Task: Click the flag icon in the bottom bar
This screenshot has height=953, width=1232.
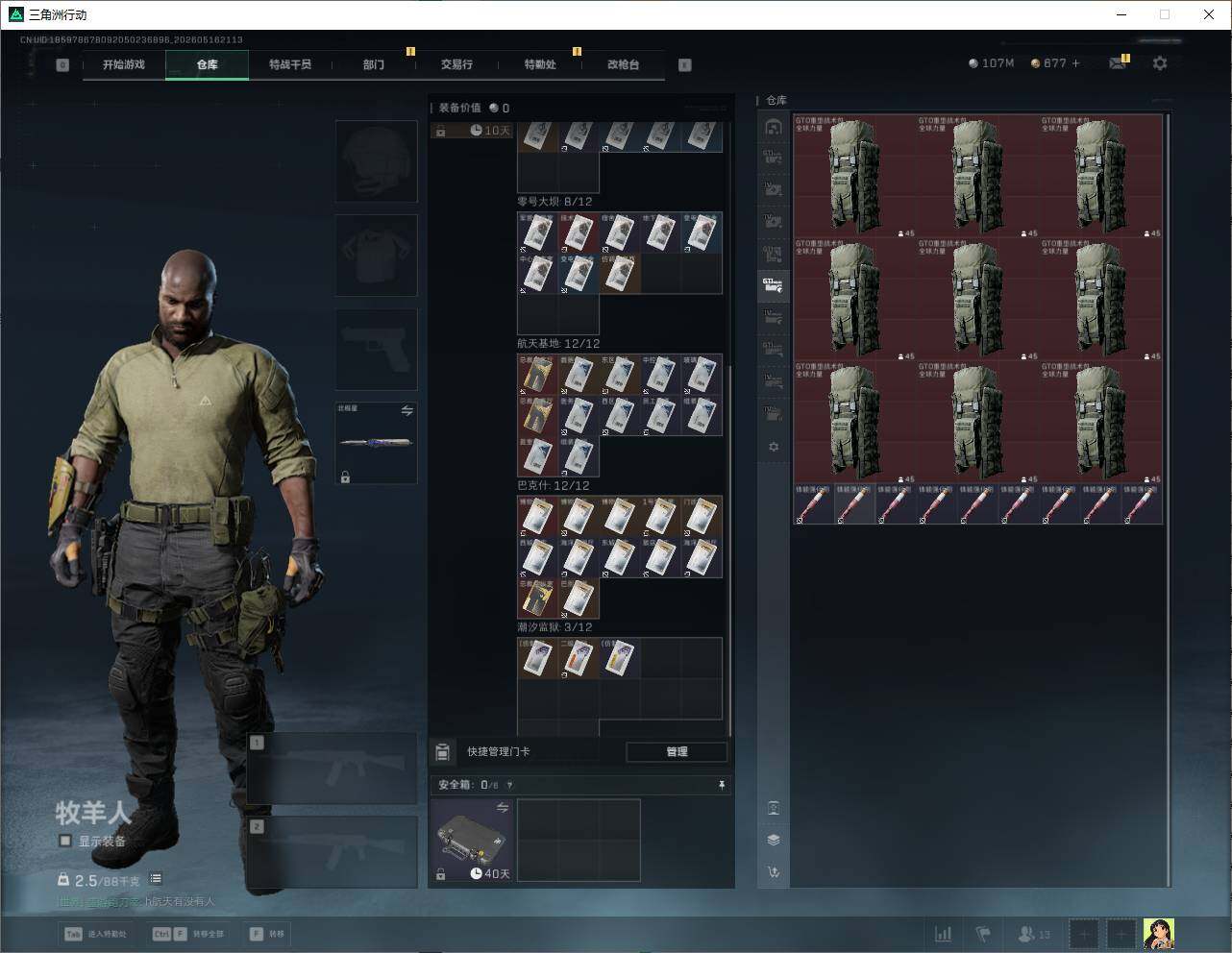Action: (x=983, y=934)
